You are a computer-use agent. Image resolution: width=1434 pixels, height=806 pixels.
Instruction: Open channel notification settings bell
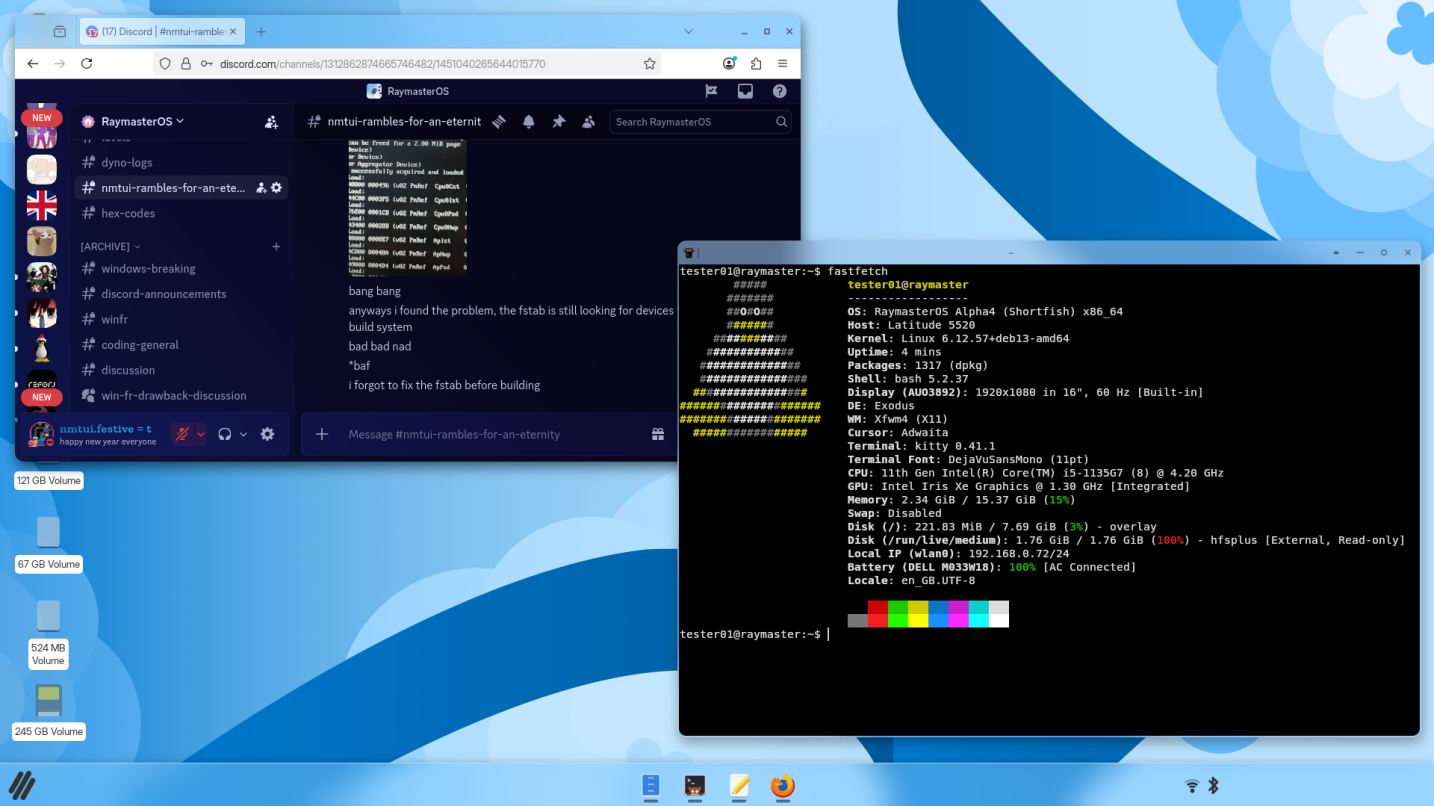(529, 122)
